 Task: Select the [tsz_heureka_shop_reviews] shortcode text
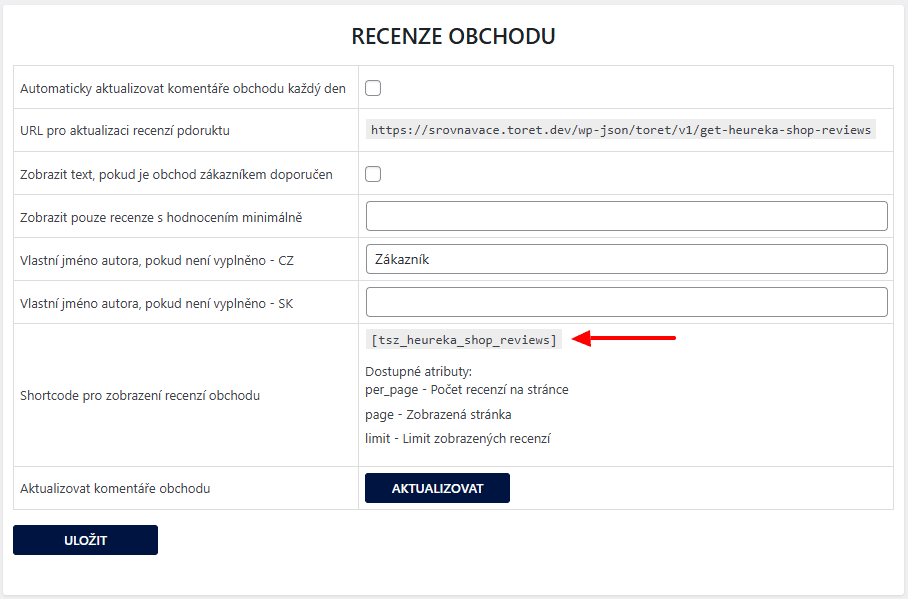click(x=464, y=339)
